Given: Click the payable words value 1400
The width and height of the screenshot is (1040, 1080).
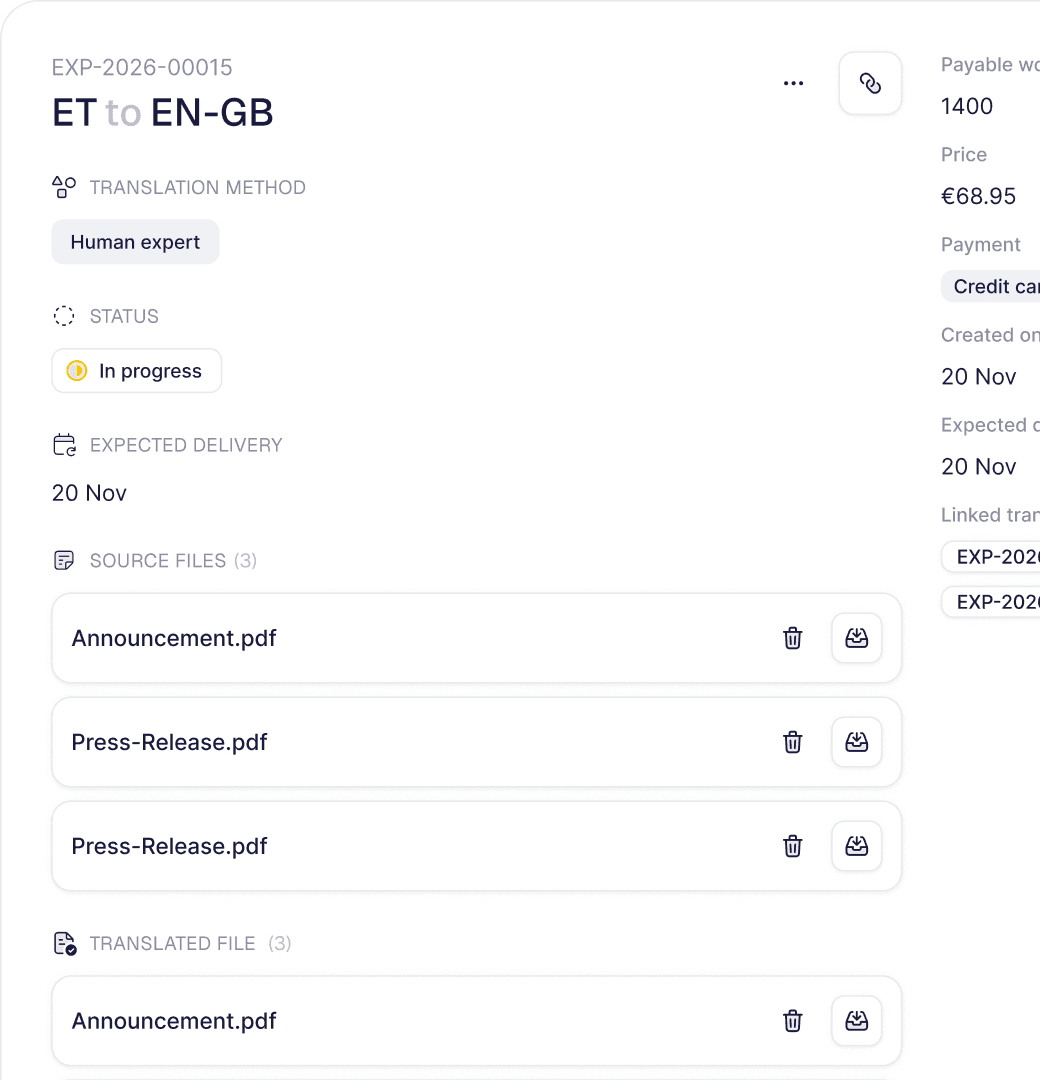Looking at the screenshot, I should (967, 107).
